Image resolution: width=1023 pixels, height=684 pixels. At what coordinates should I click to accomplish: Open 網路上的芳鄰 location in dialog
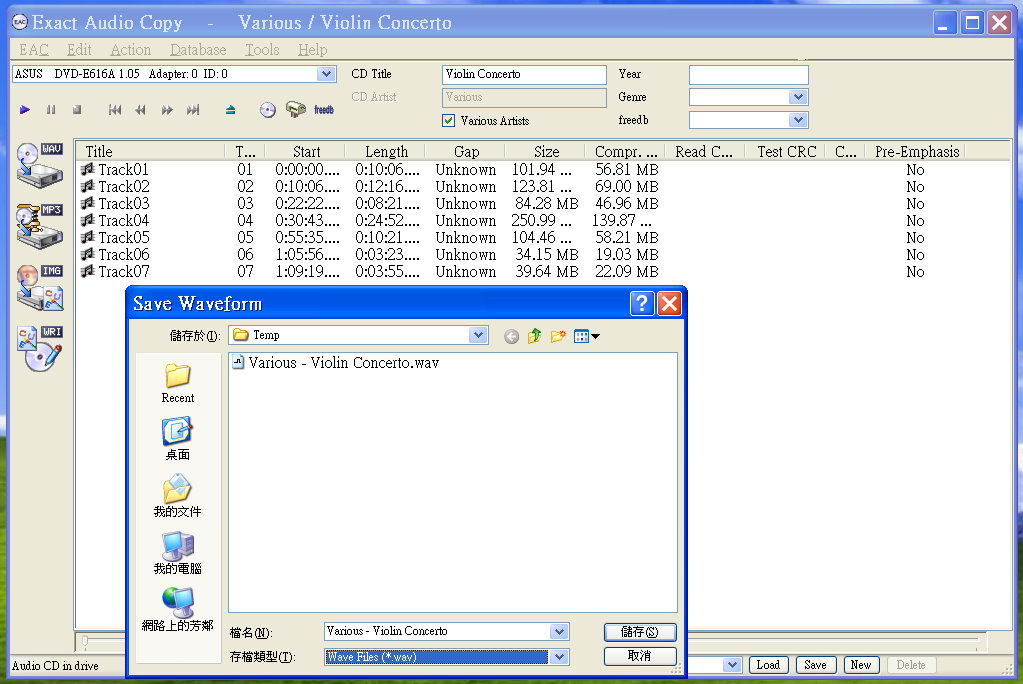tap(177, 610)
